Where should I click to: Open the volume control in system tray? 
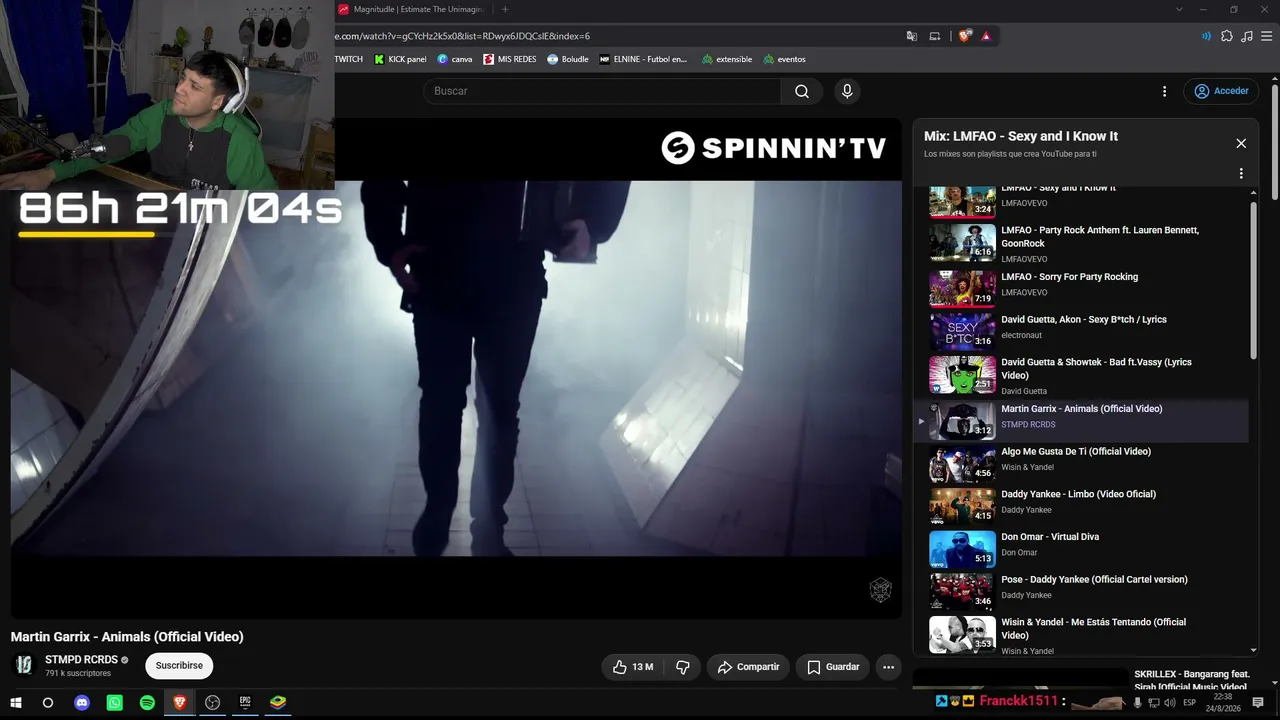1169,703
